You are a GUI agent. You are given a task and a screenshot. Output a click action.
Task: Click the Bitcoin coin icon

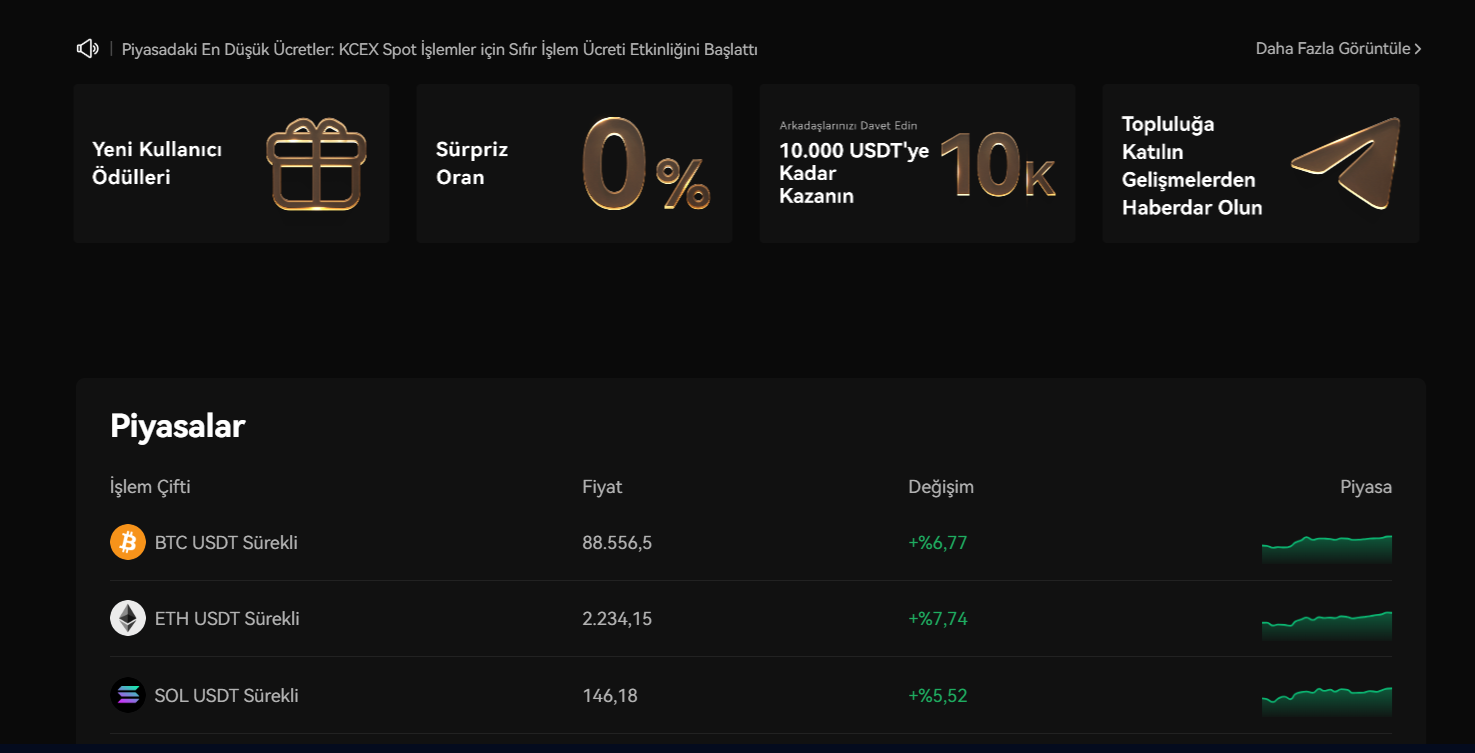128,542
